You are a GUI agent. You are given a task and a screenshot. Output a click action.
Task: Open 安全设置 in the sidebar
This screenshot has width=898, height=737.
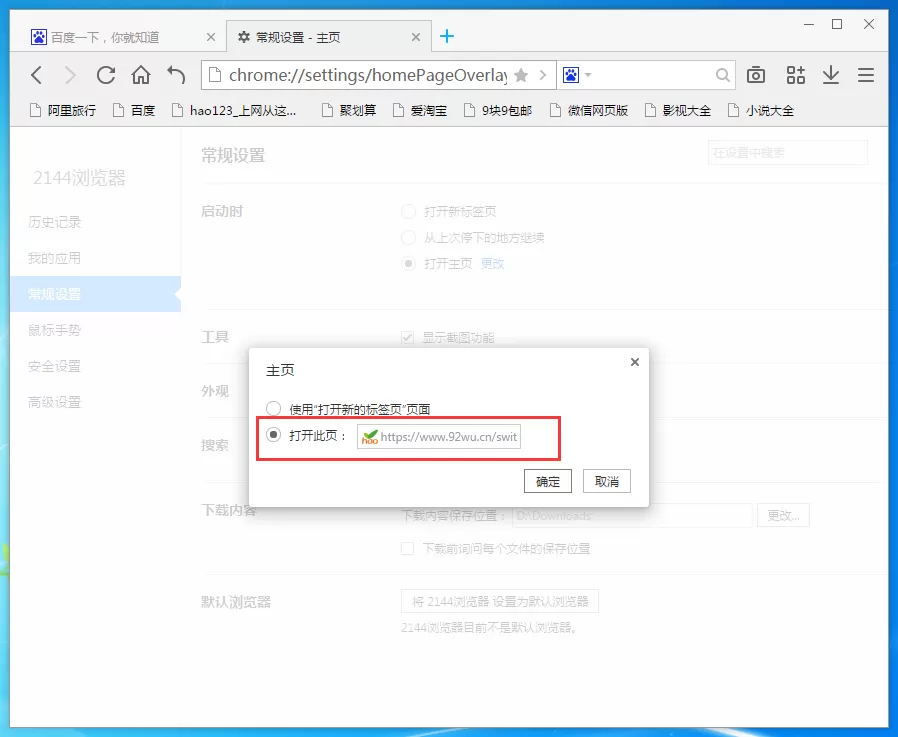54,366
